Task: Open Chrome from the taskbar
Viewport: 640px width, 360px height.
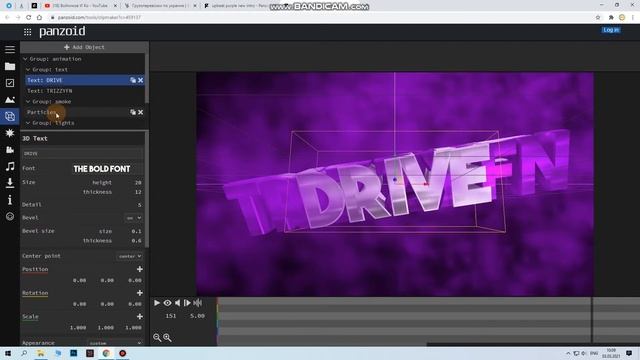Action: 106,353
